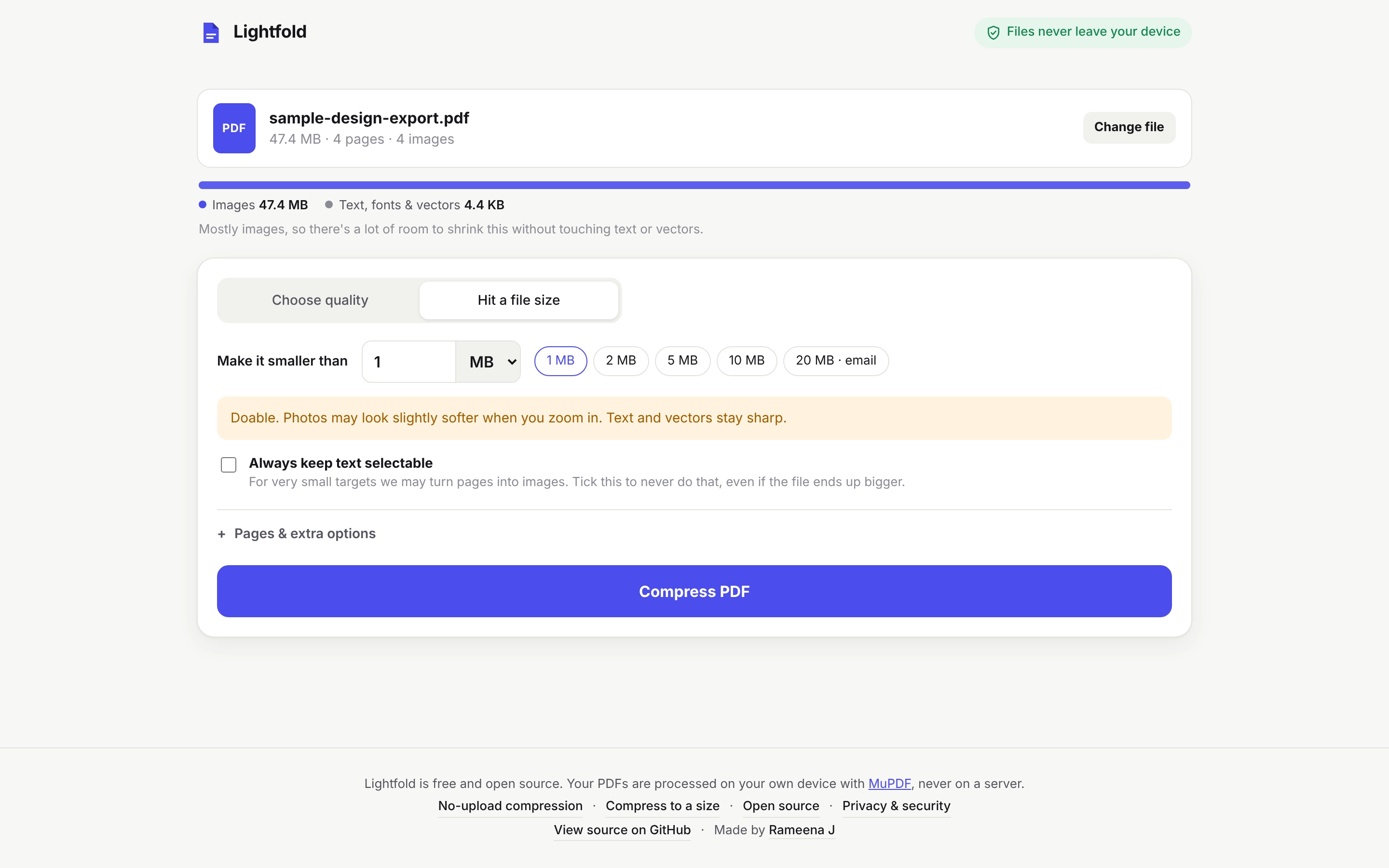Click the target size number input field
The image size is (1389, 868).
[409, 362]
